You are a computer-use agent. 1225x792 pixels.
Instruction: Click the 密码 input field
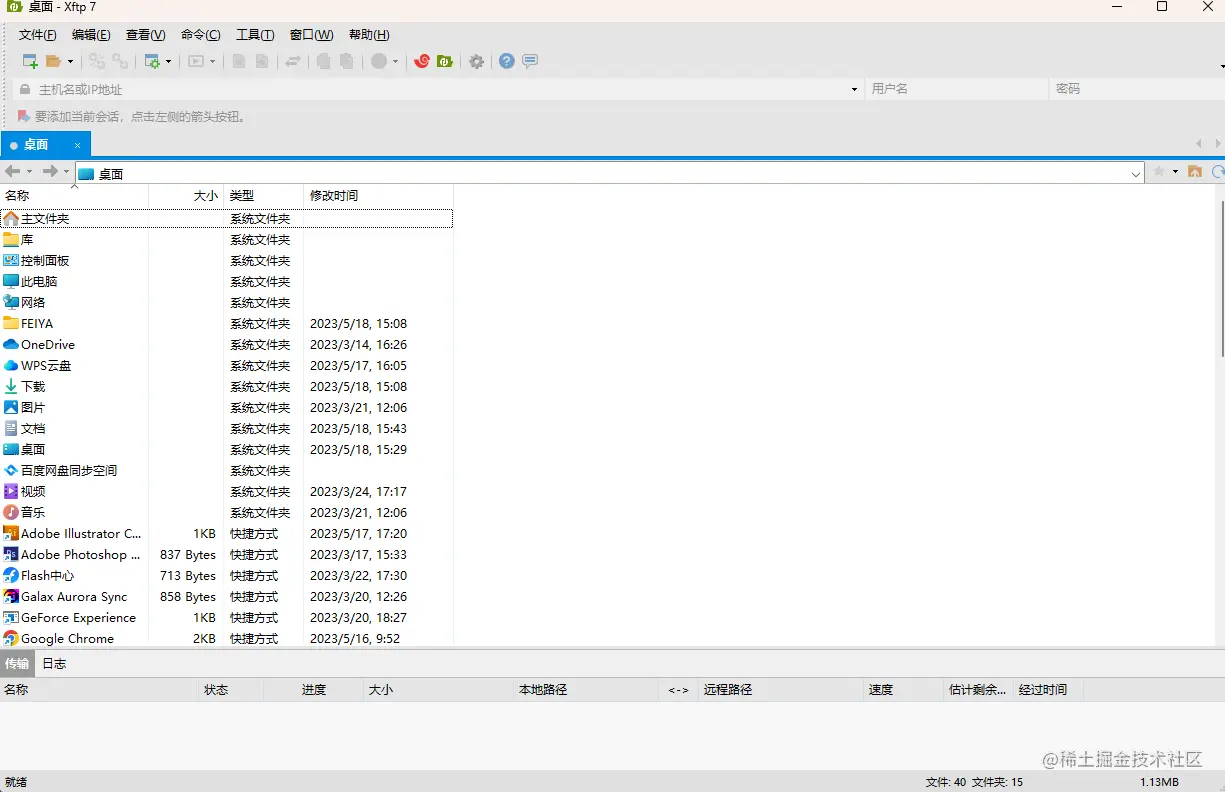(x=1137, y=89)
